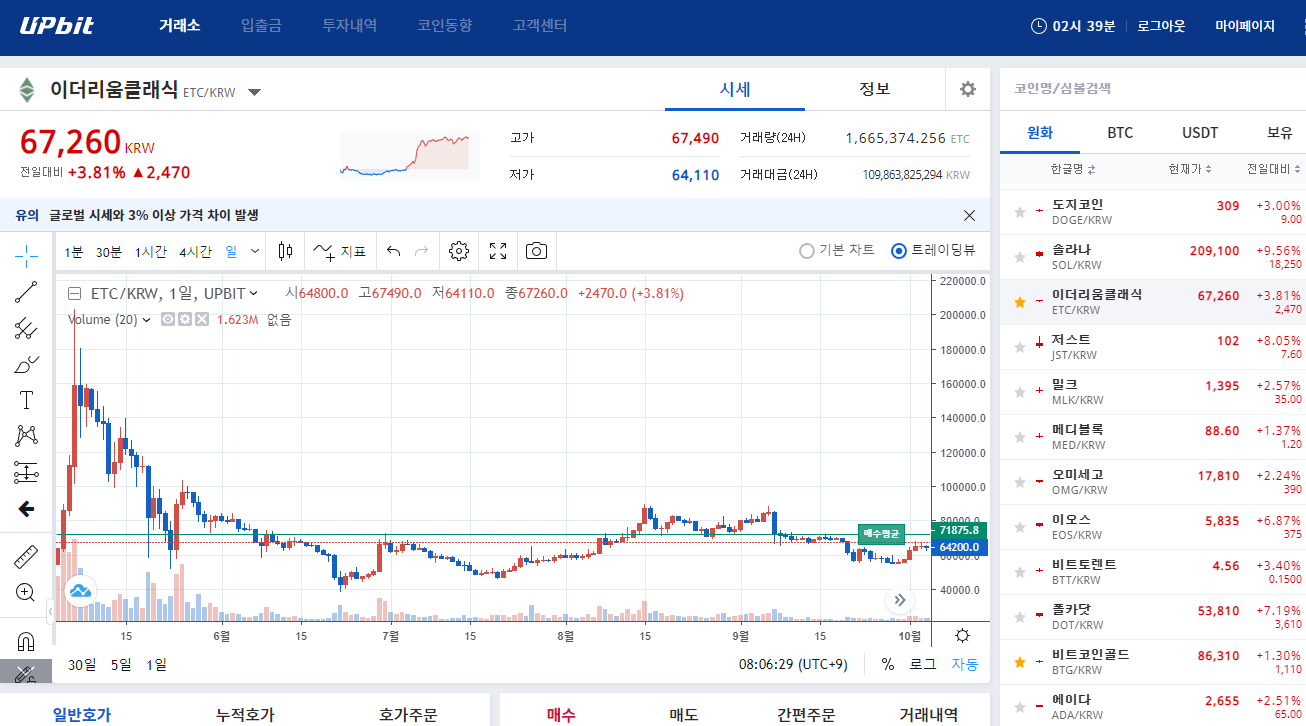Select the 기본 차트 radio button
The height and width of the screenshot is (726, 1306).
pyautogui.click(x=806, y=251)
